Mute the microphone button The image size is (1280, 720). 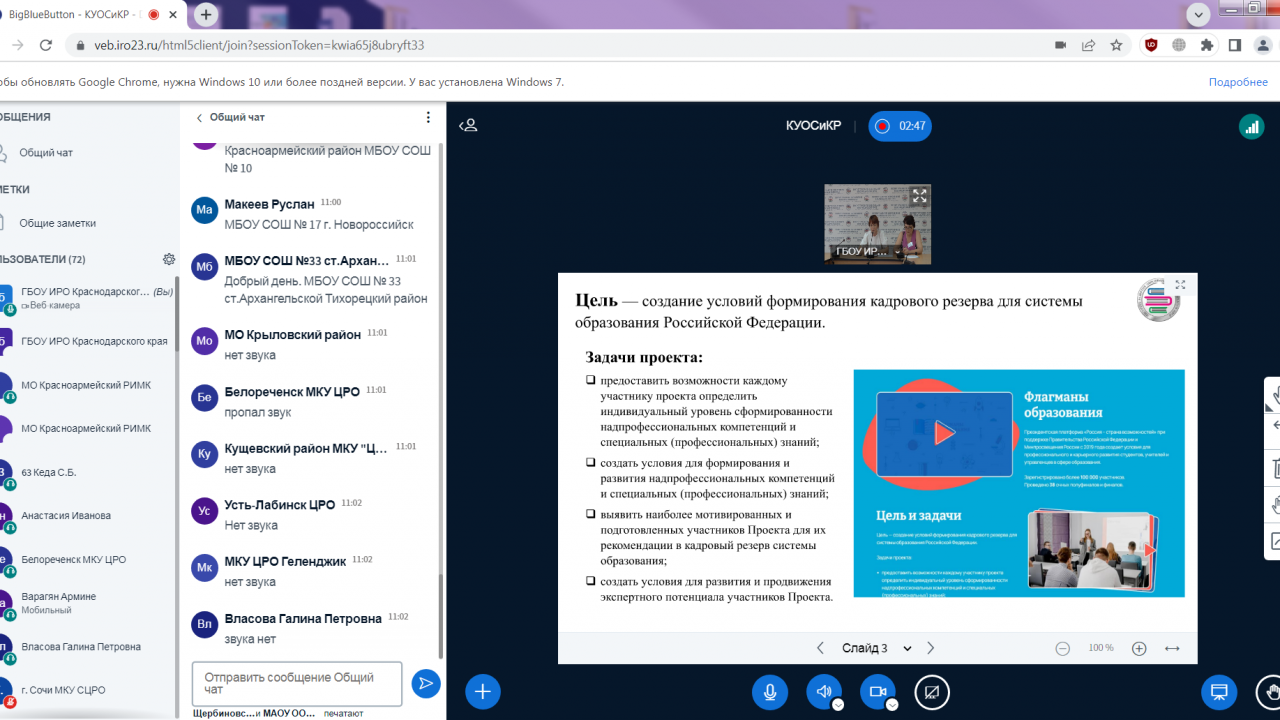(x=770, y=691)
